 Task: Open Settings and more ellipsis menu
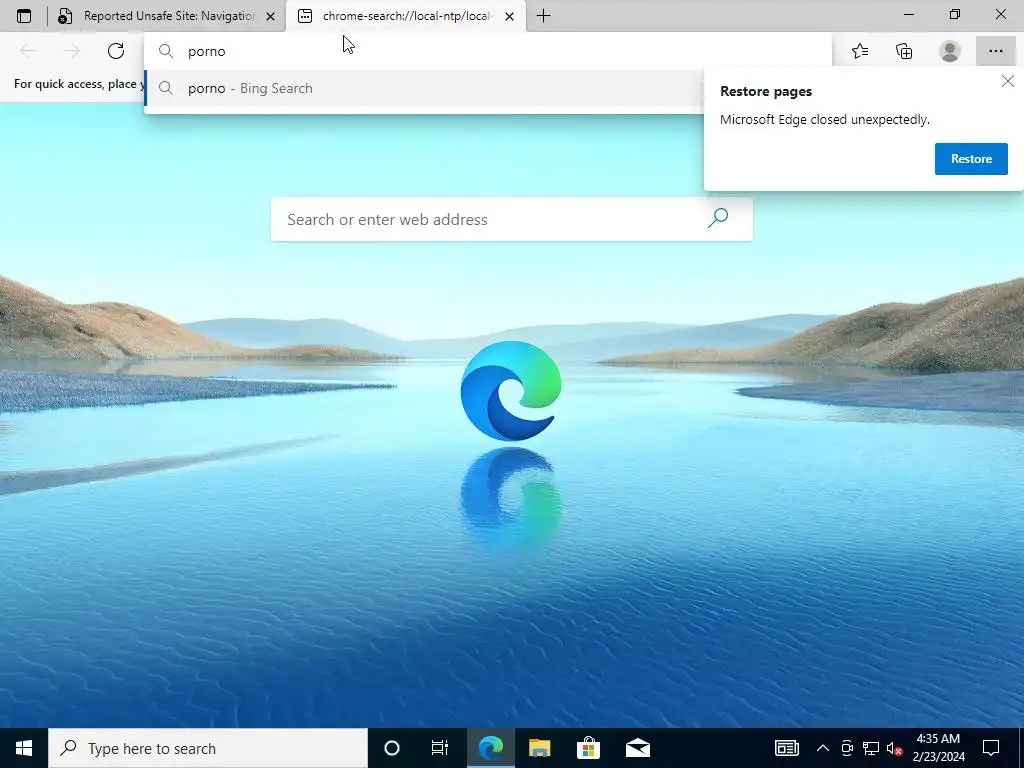(x=995, y=51)
